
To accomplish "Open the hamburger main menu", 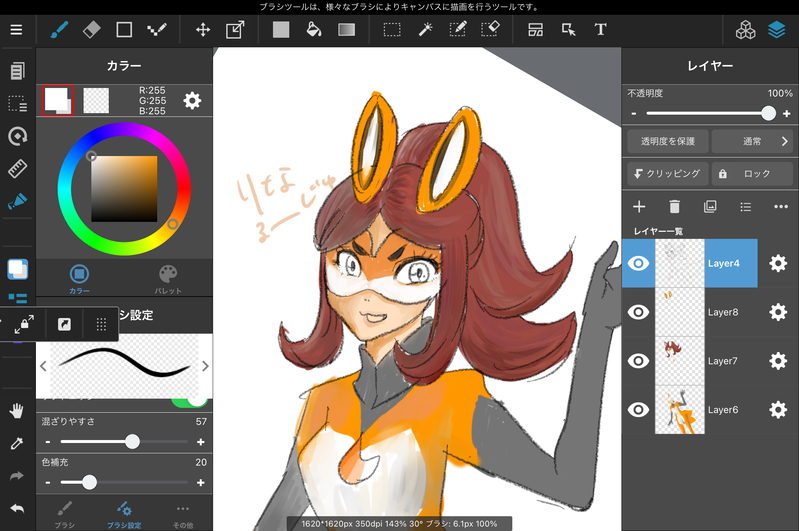I will click(x=16, y=30).
